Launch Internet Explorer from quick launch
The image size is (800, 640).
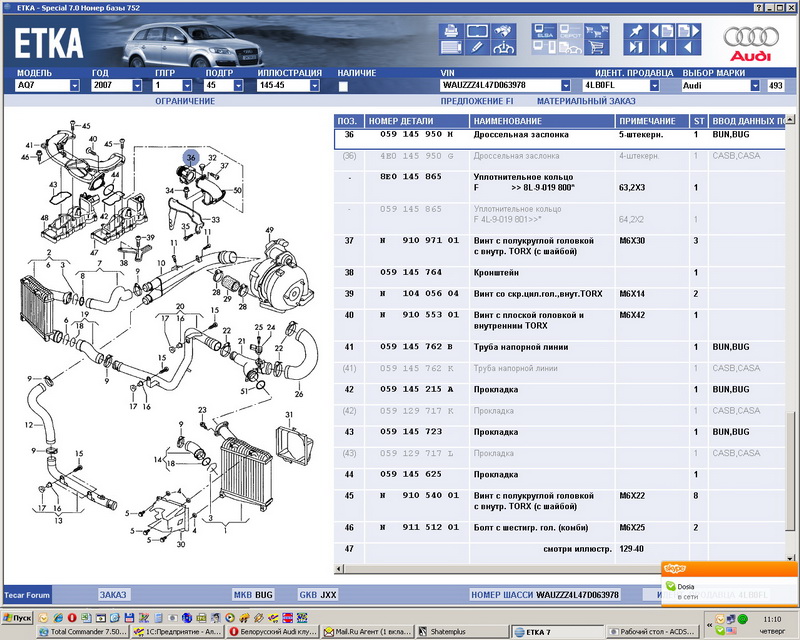58,618
